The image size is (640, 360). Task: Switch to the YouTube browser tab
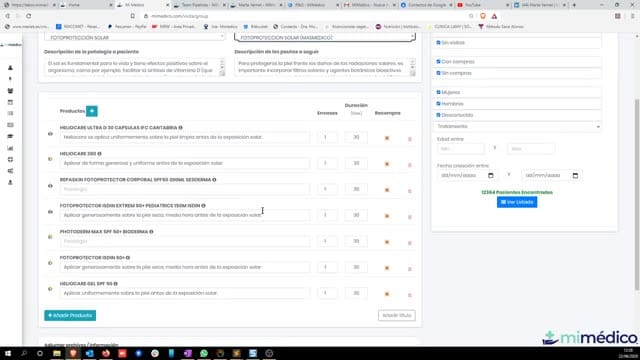(483, 5)
